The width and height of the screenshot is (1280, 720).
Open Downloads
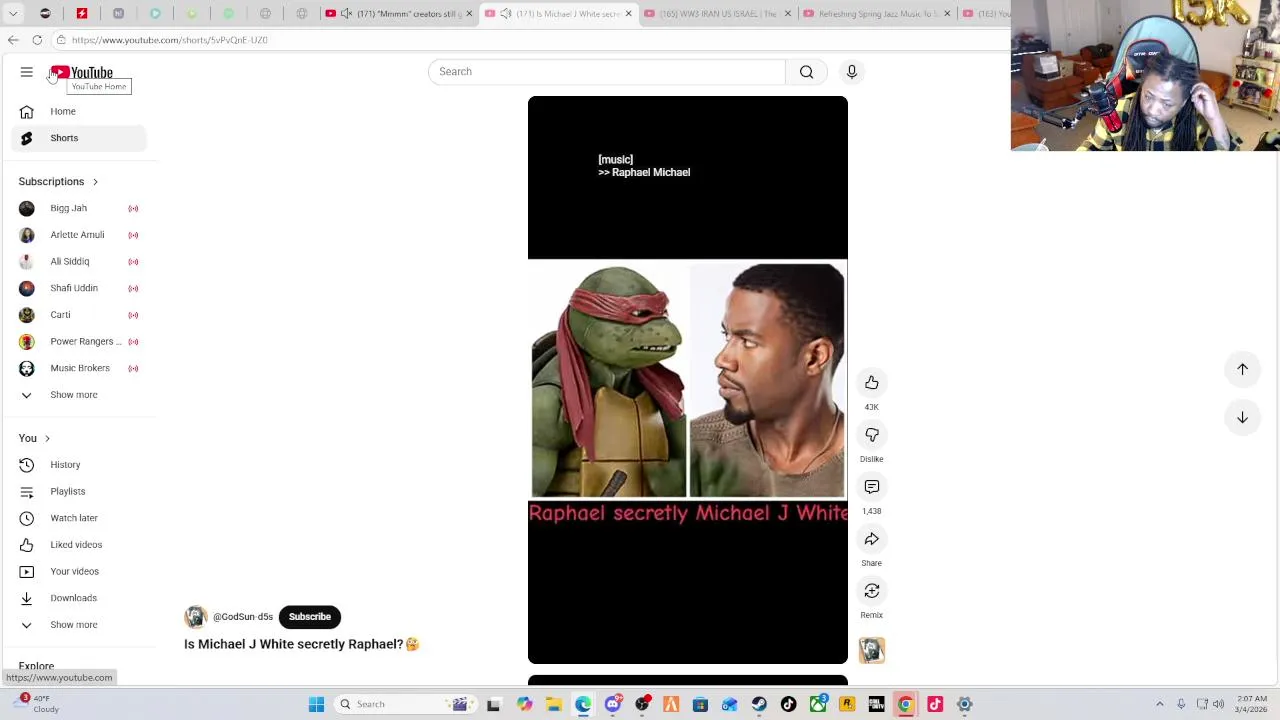pos(79,598)
